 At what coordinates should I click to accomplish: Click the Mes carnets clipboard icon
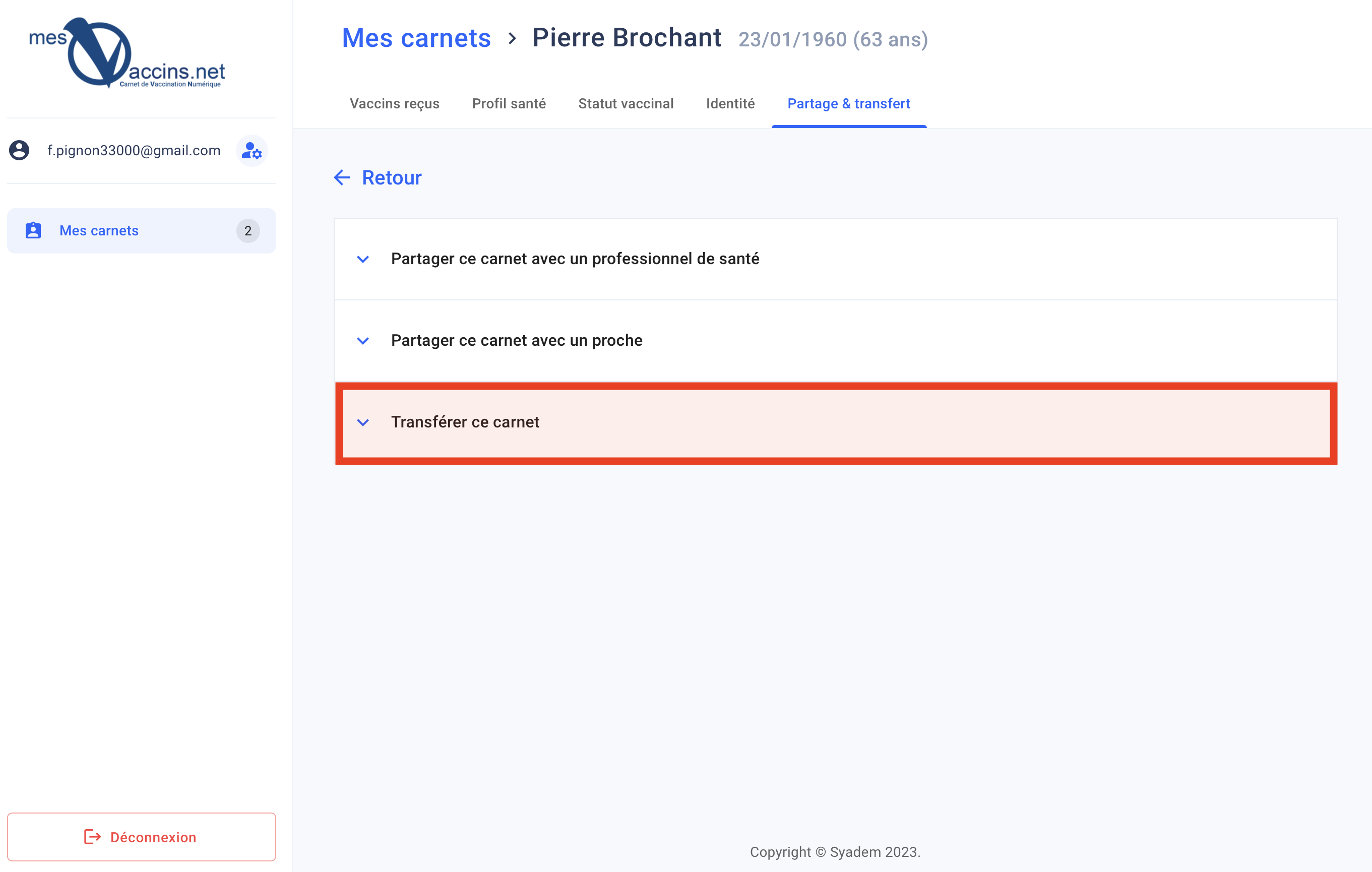(x=34, y=231)
